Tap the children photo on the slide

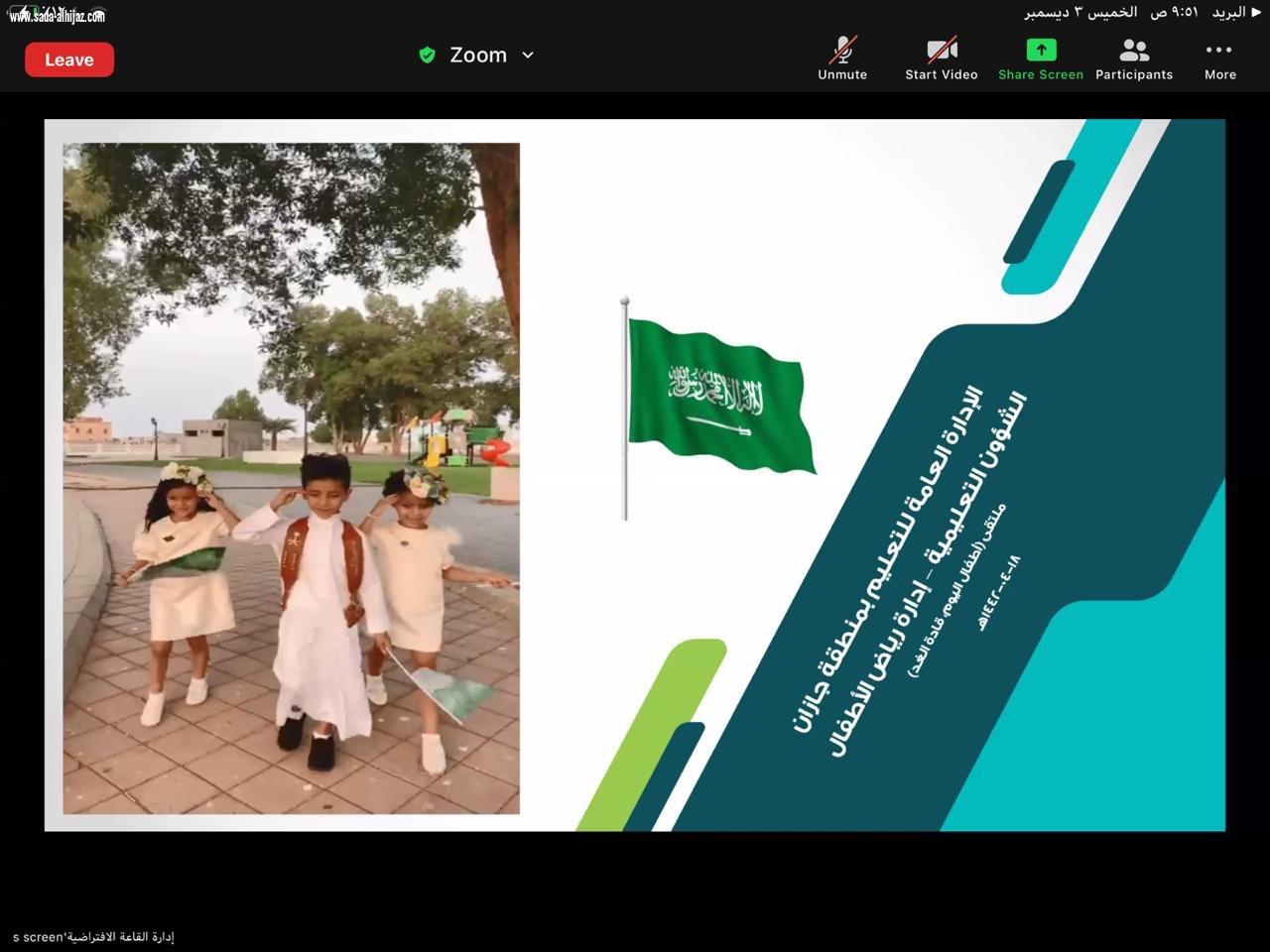point(291,478)
